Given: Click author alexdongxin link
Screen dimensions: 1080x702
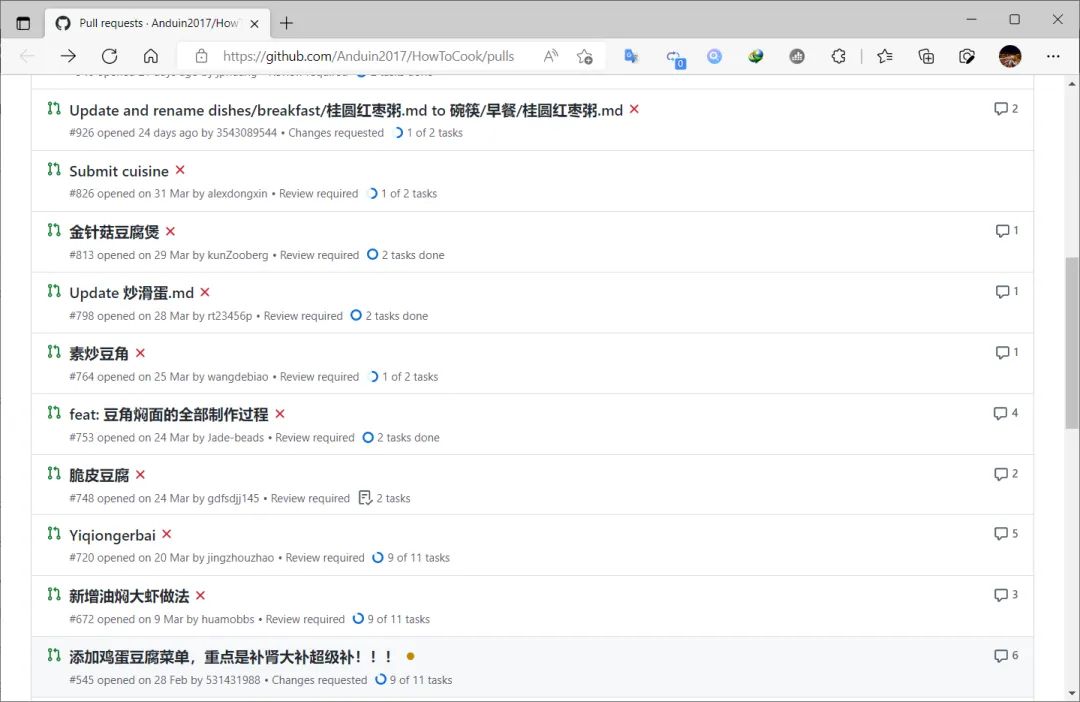Looking at the screenshot, I should pos(238,194).
